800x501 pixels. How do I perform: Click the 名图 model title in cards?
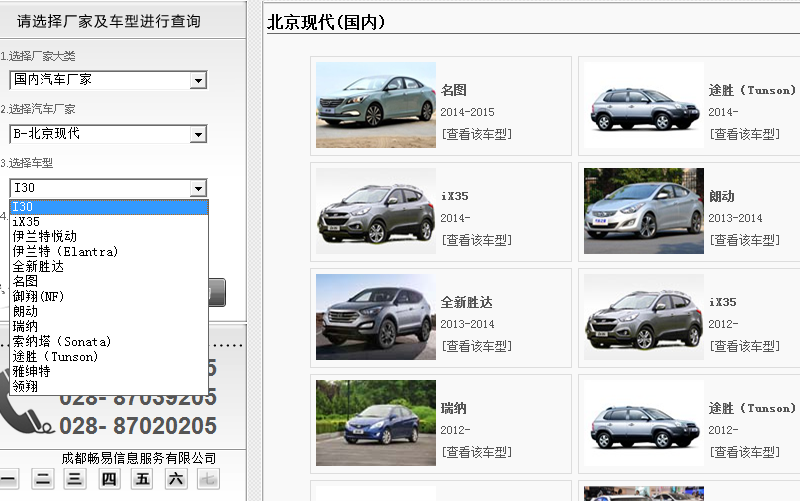click(x=454, y=90)
